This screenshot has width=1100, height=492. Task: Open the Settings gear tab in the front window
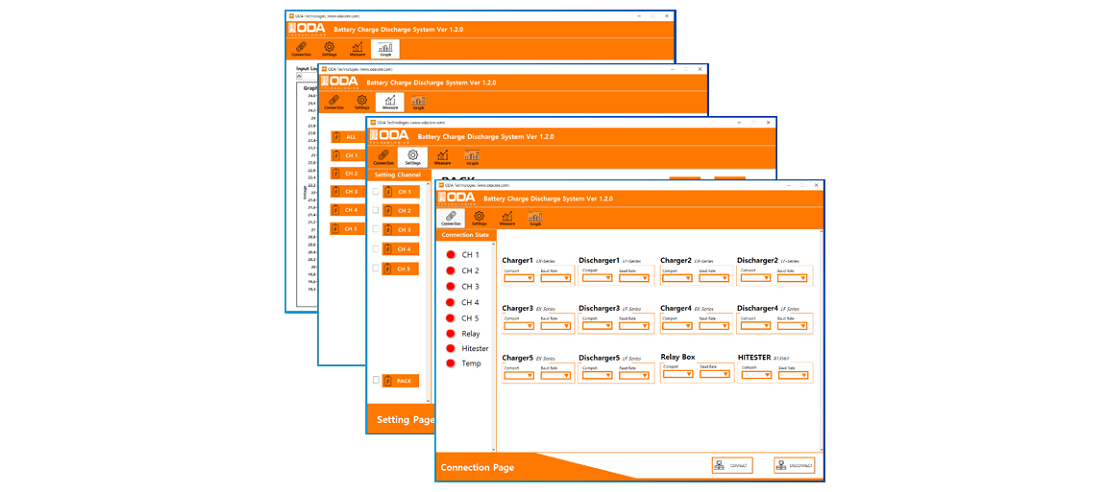[x=479, y=218]
